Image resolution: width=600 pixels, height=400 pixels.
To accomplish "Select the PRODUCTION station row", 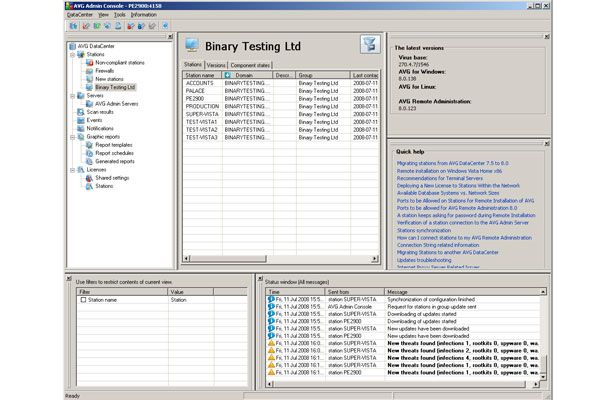I will point(281,106).
